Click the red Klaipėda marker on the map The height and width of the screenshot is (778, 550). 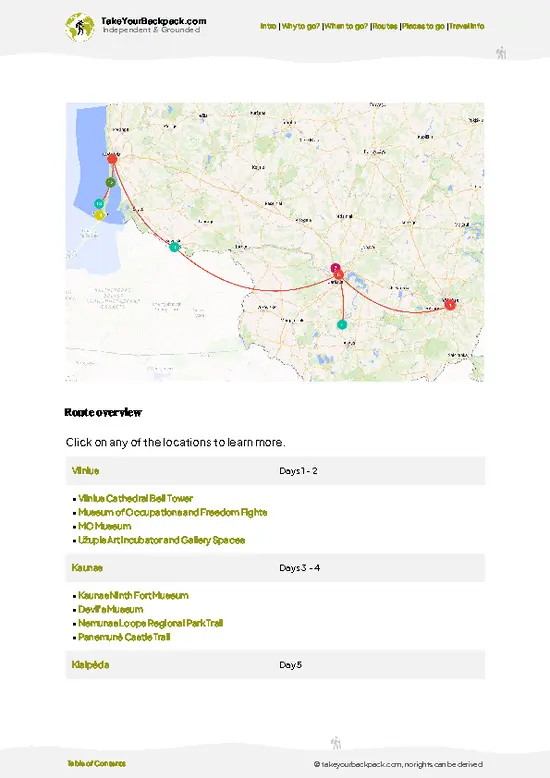(x=112, y=159)
